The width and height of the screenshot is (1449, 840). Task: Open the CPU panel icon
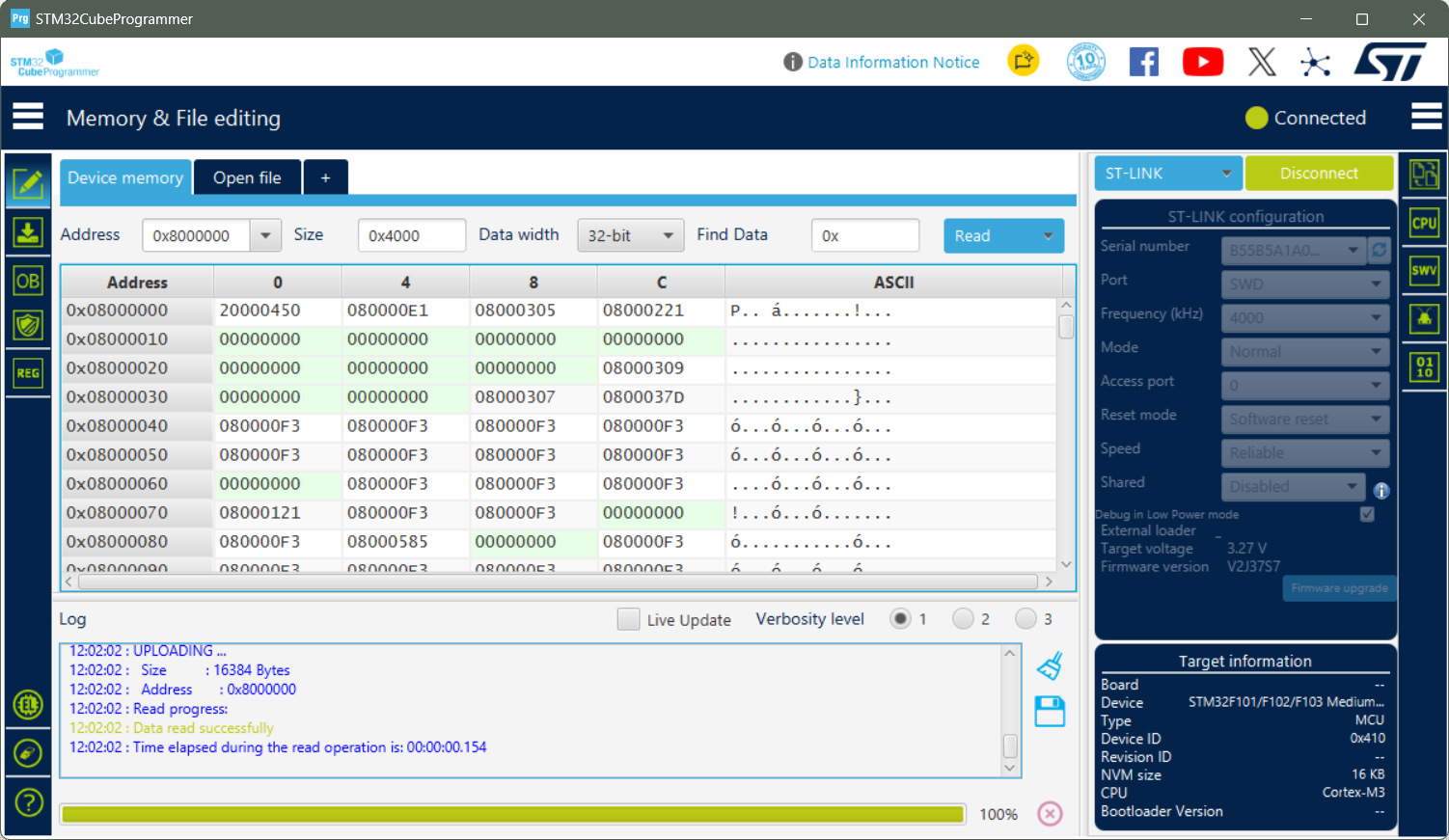(1424, 223)
